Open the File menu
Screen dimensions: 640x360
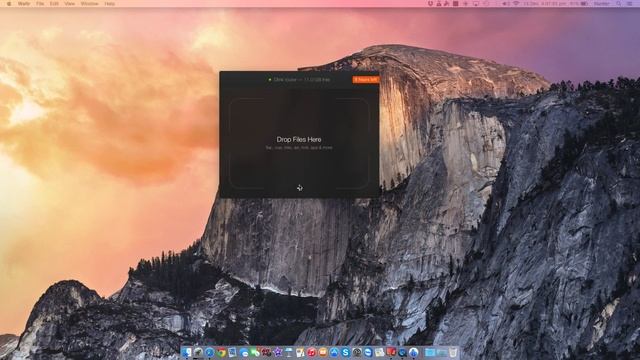(x=40, y=4)
